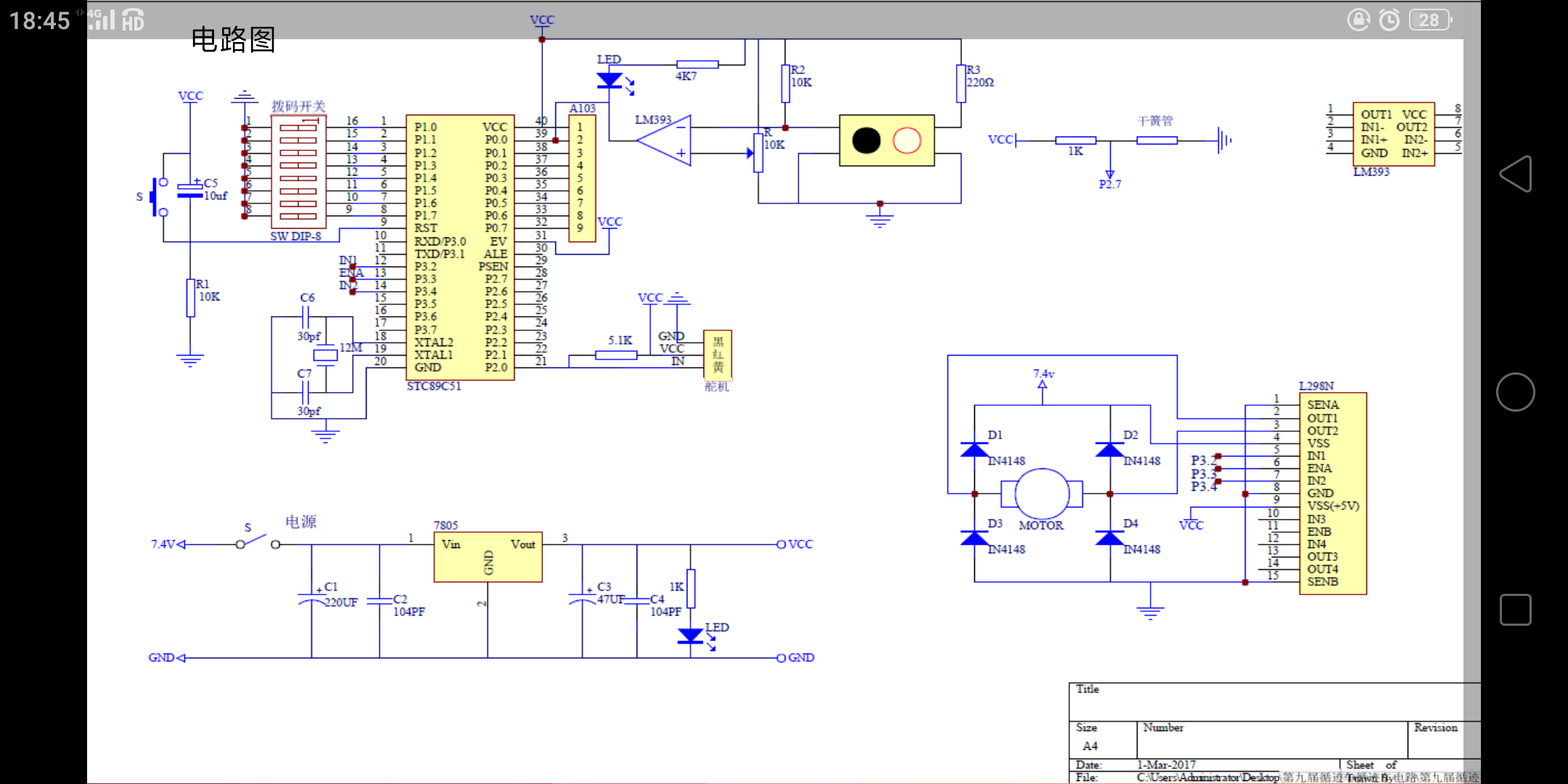The height and width of the screenshot is (784, 1568).
Task: Click the 电源 power section label
Action: (x=301, y=521)
